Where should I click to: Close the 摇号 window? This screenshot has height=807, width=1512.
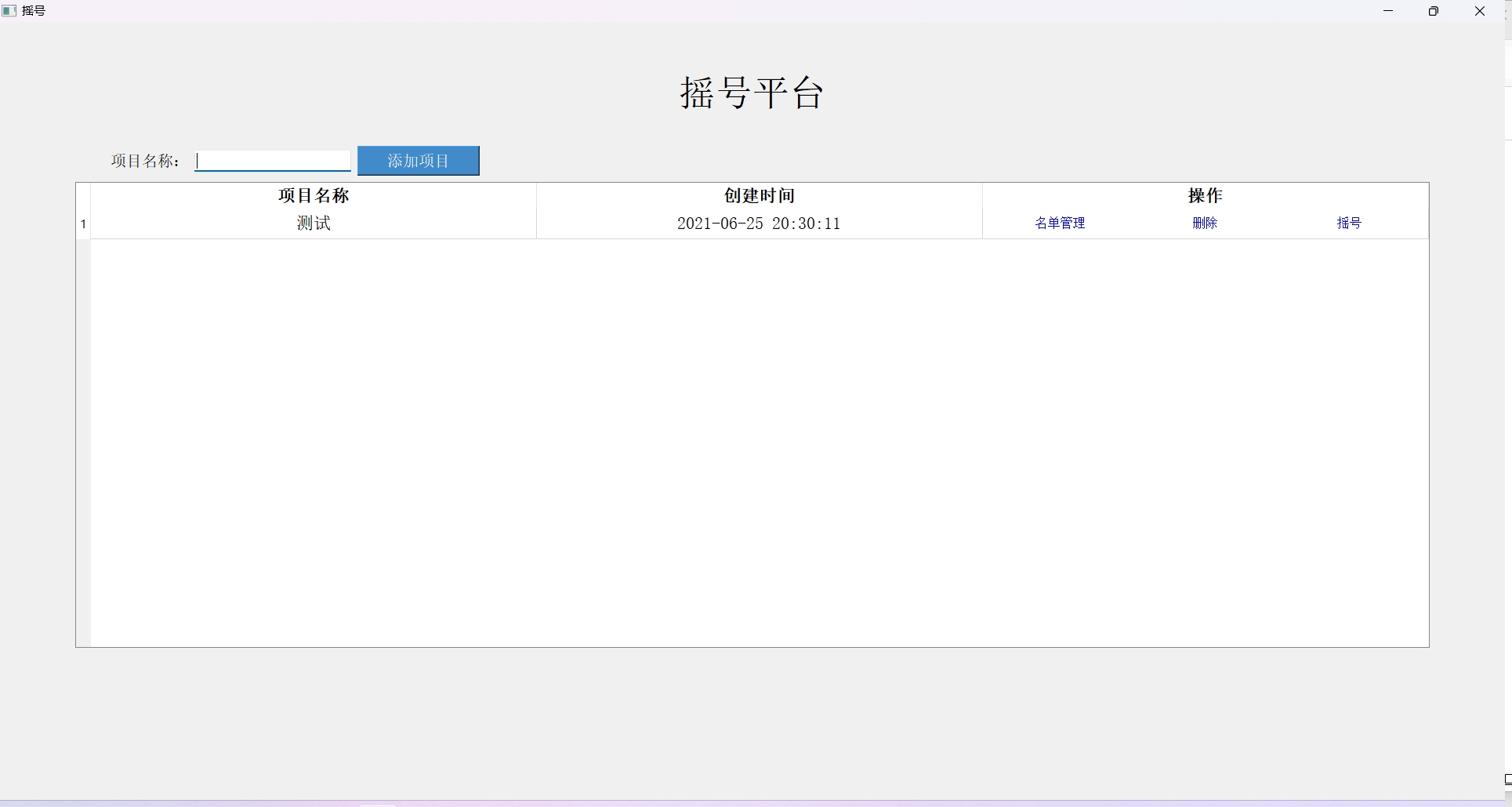pos(1480,11)
